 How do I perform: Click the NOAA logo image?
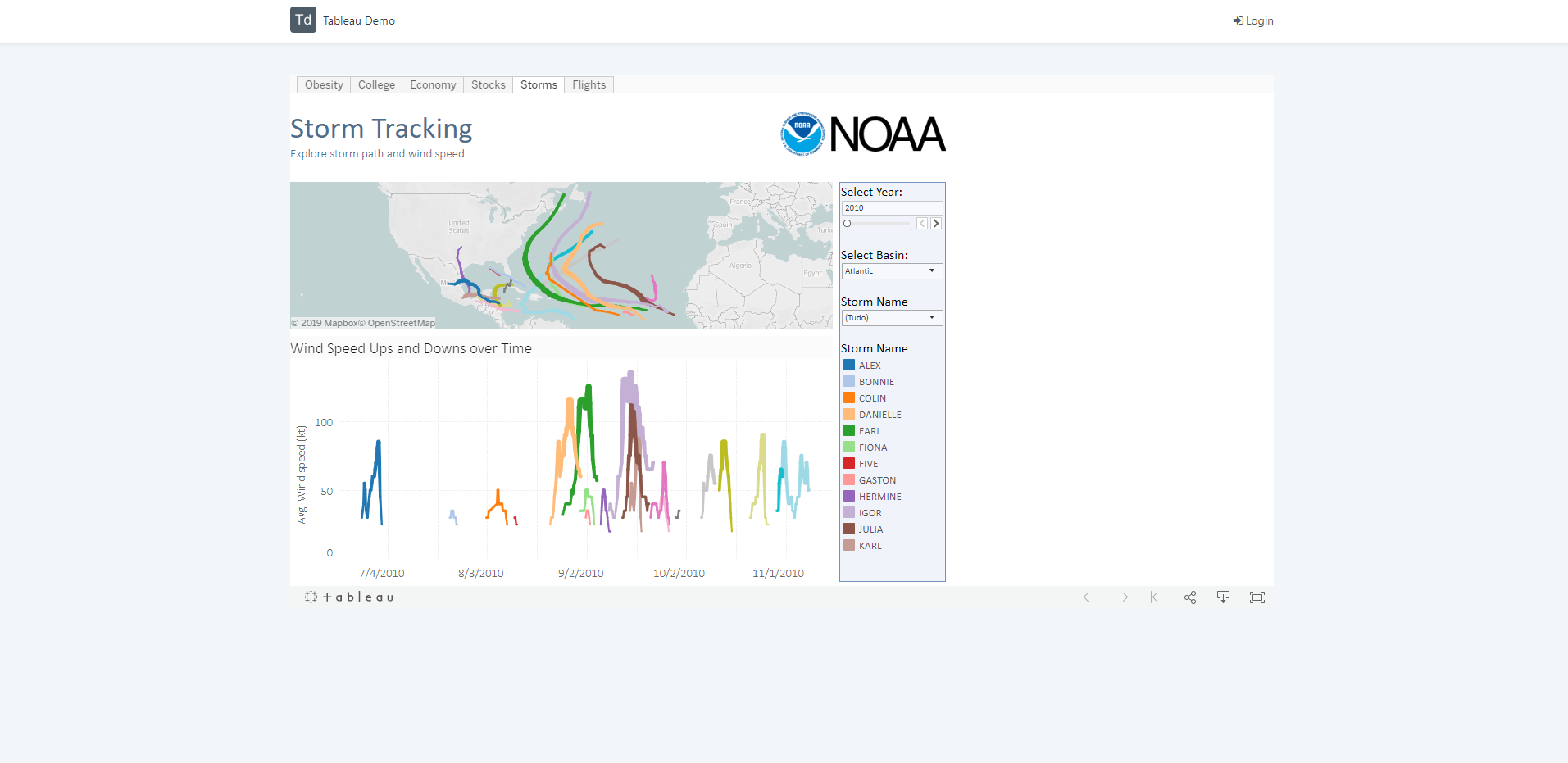point(863,134)
